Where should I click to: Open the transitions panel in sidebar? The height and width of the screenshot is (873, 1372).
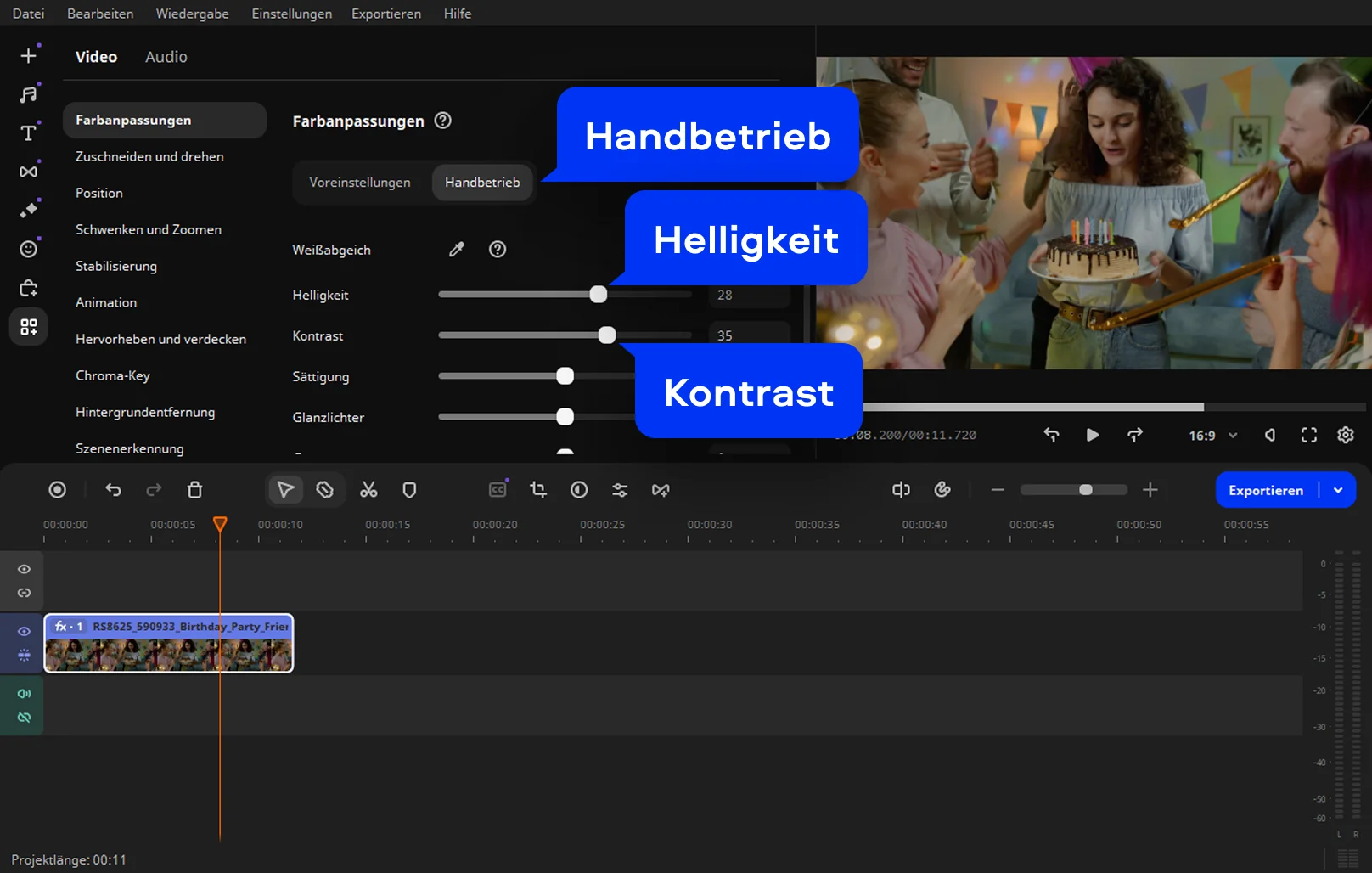(x=28, y=172)
